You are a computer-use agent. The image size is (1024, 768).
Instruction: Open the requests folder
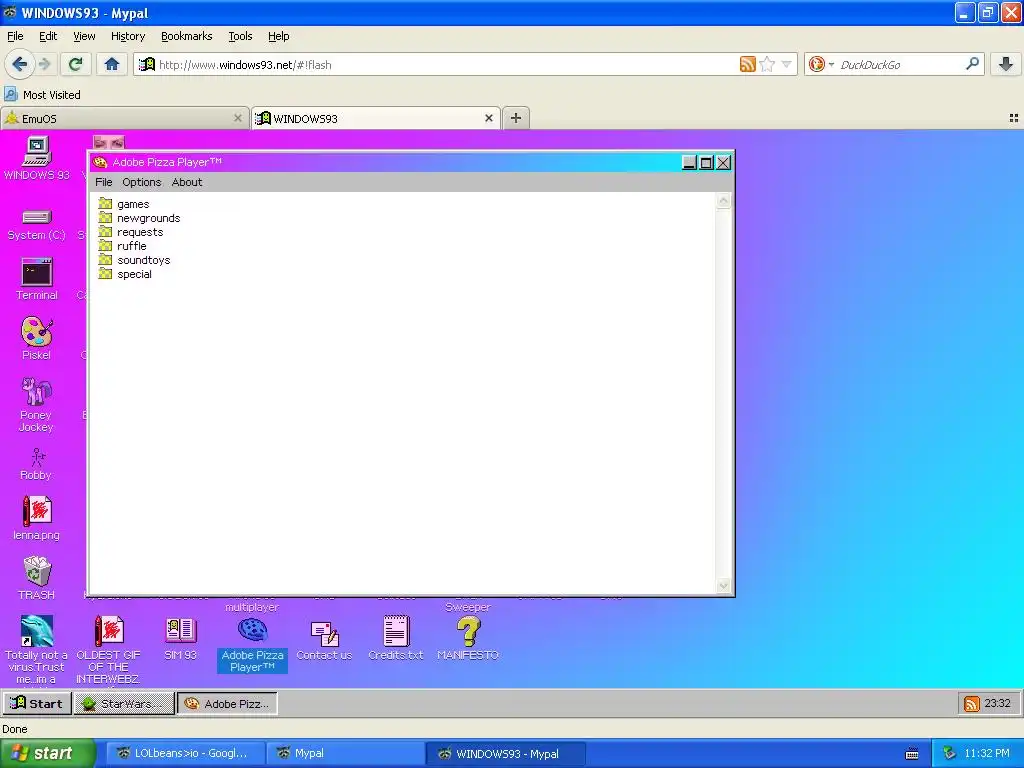point(131,232)
